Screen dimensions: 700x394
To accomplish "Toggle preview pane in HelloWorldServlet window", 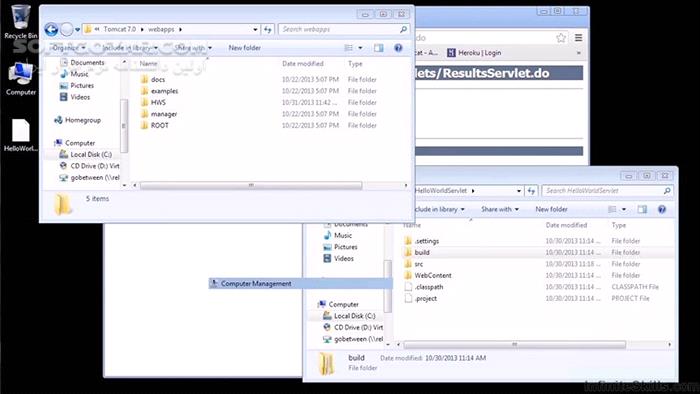I will 642,209.
